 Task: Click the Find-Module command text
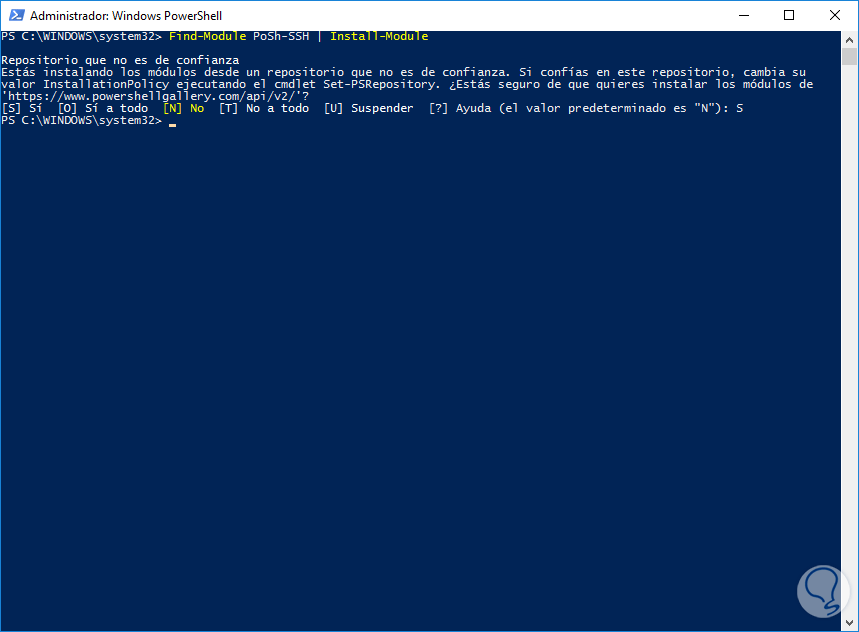tap(208, 36)
